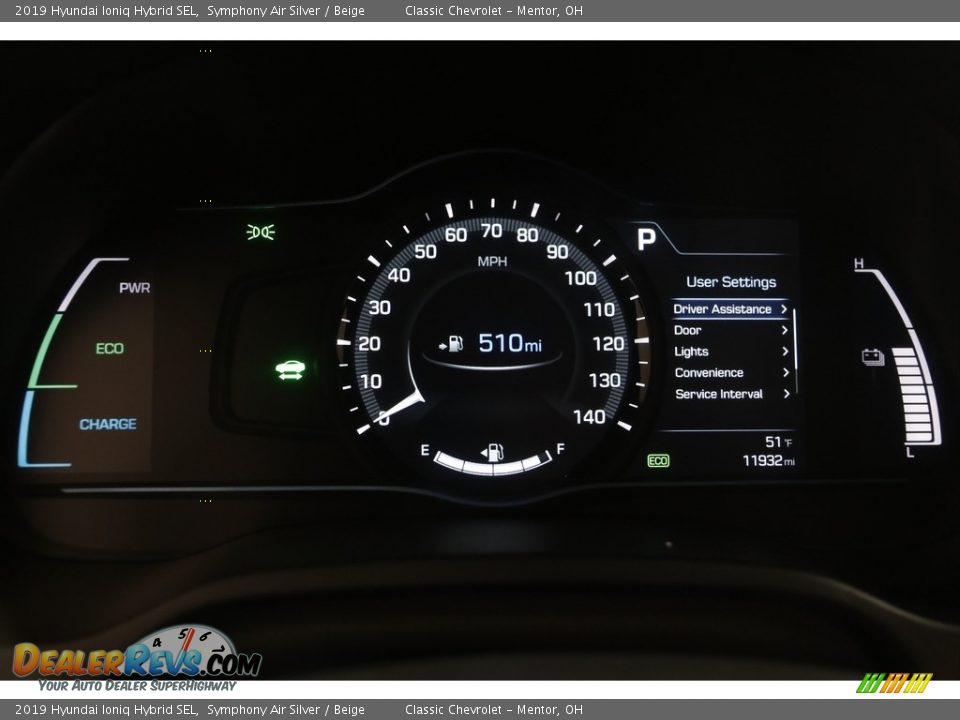The image size is (960, 720).
Task: Expand the Driver Assistance chevron
Action: point(784,309)
